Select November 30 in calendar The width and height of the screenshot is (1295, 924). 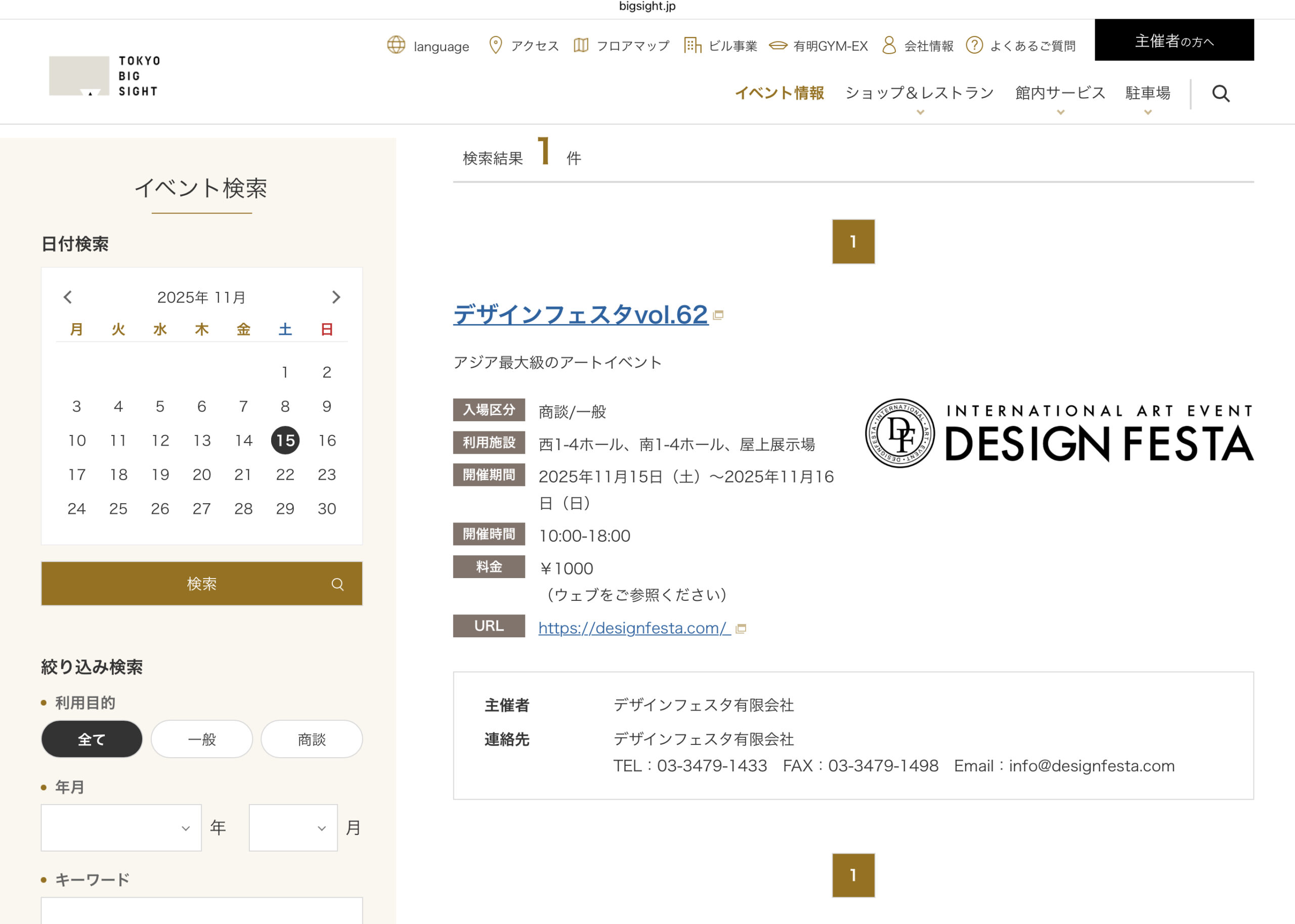(327, 509)
